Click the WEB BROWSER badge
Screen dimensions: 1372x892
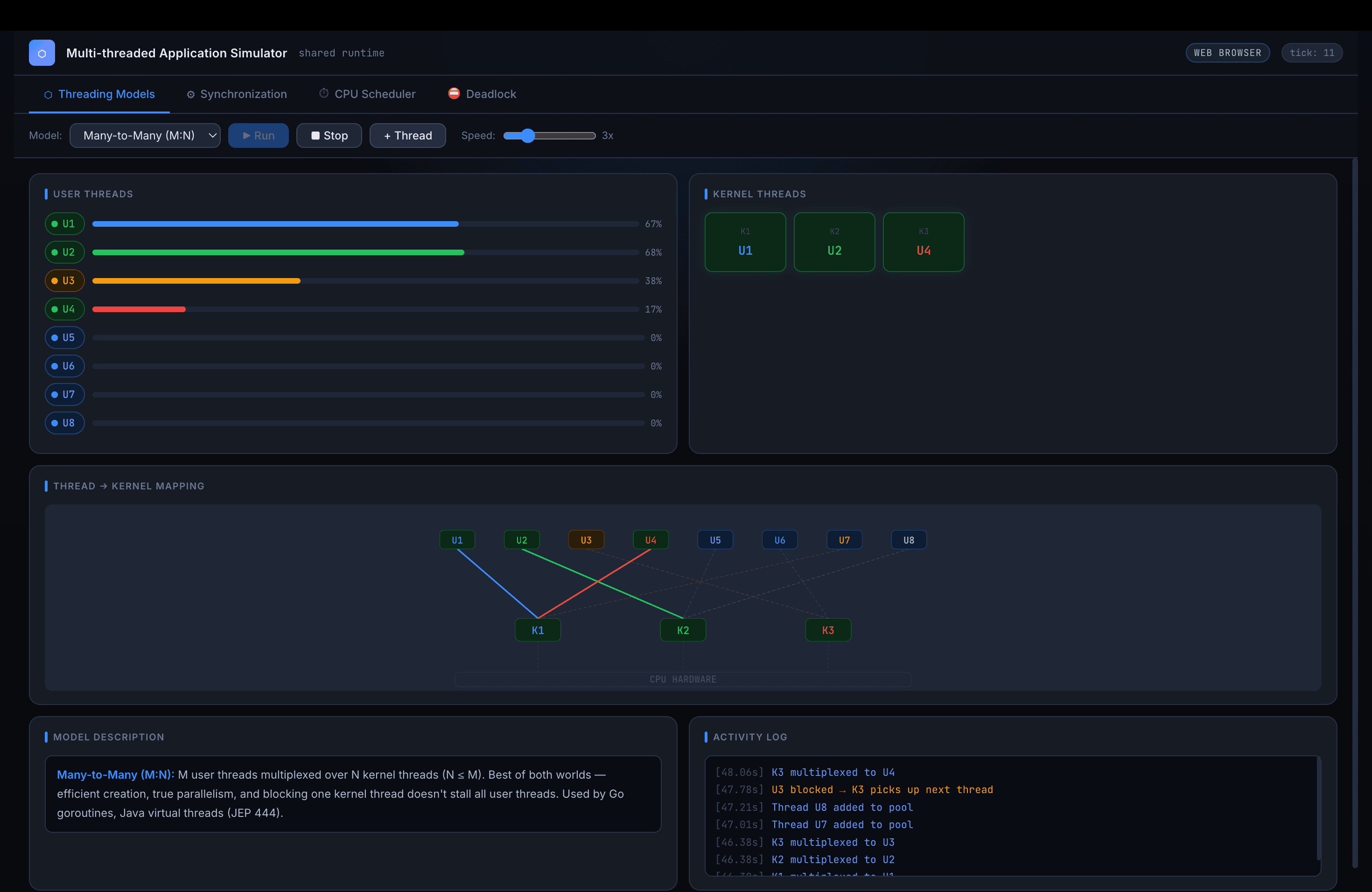pyautogui.click(x=1228, y=53)
